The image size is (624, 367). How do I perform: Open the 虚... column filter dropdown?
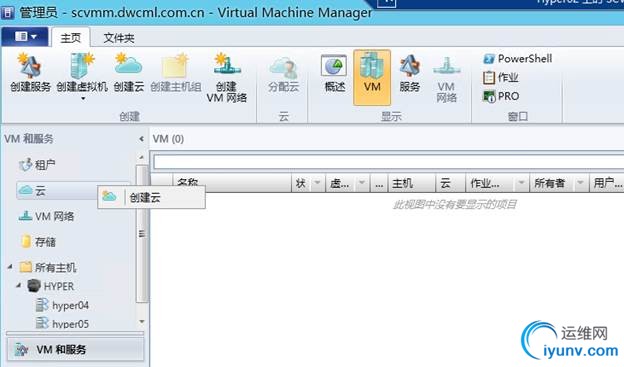click(362, 183)
